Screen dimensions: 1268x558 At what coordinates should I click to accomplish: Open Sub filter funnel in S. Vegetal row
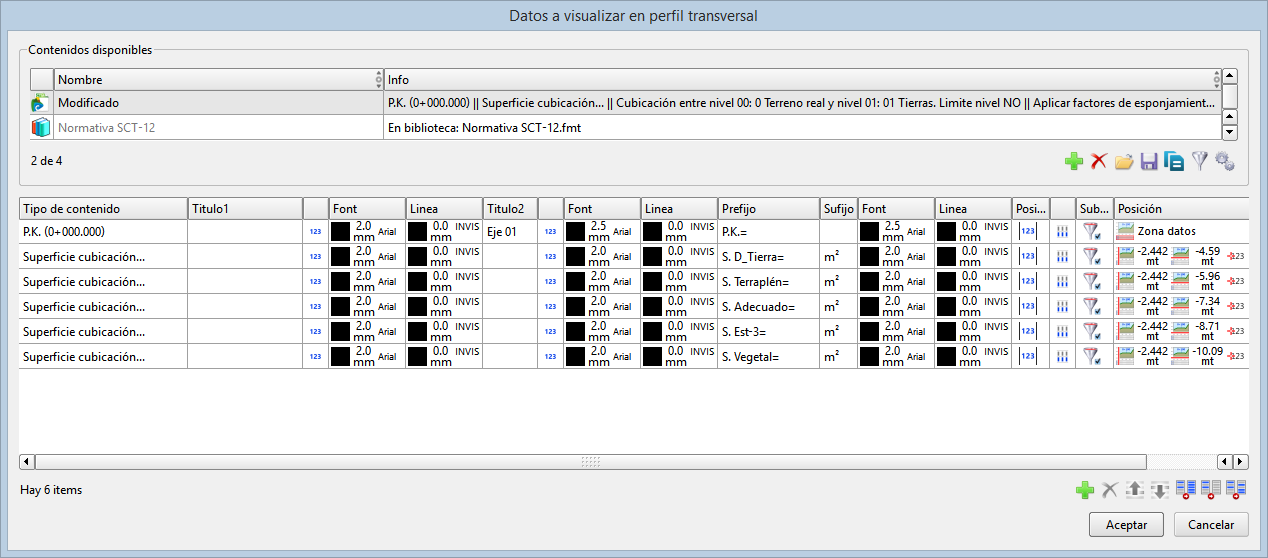coord(1092,356)
